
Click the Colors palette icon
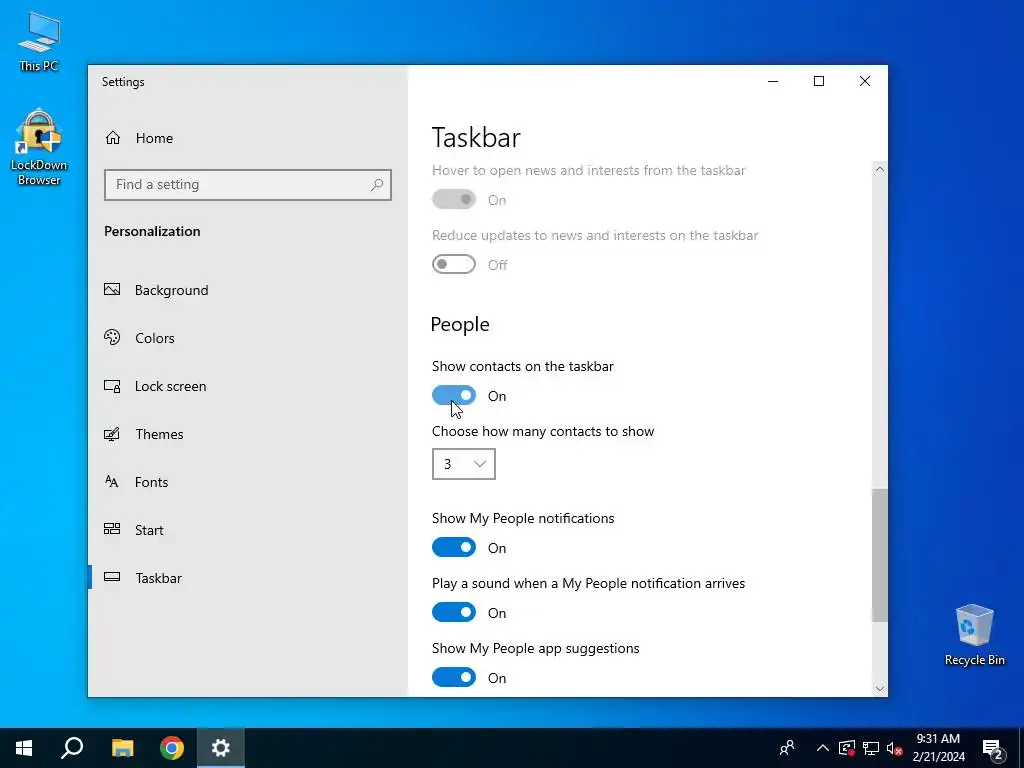[112, 338]
